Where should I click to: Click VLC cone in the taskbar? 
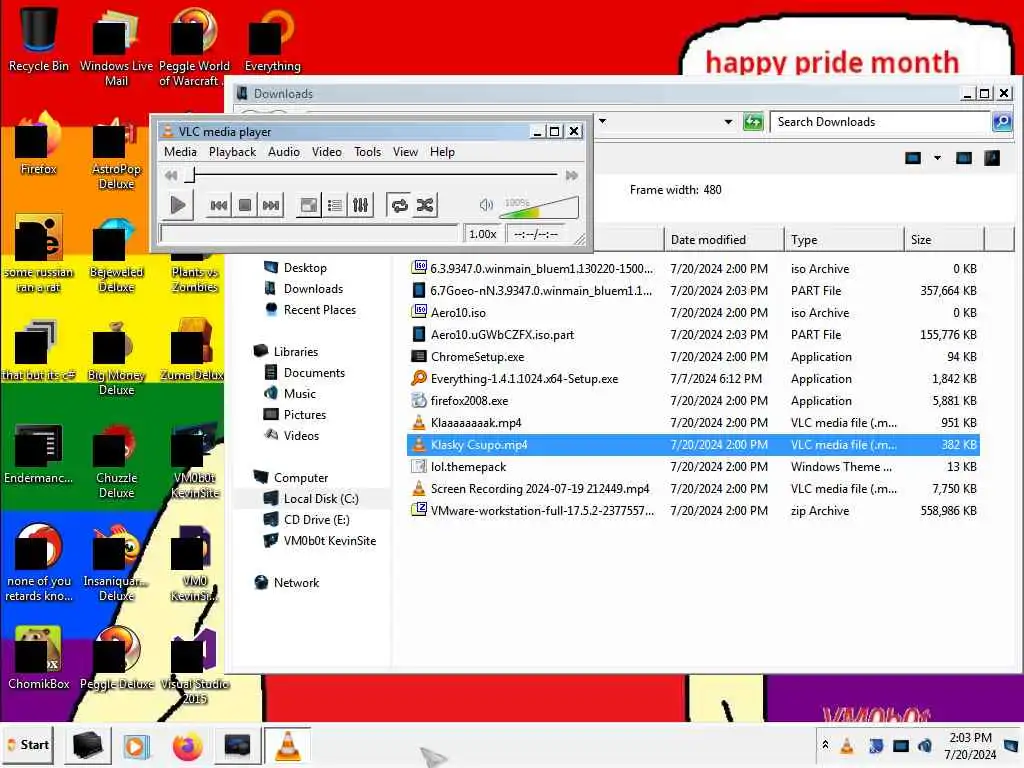287,745
